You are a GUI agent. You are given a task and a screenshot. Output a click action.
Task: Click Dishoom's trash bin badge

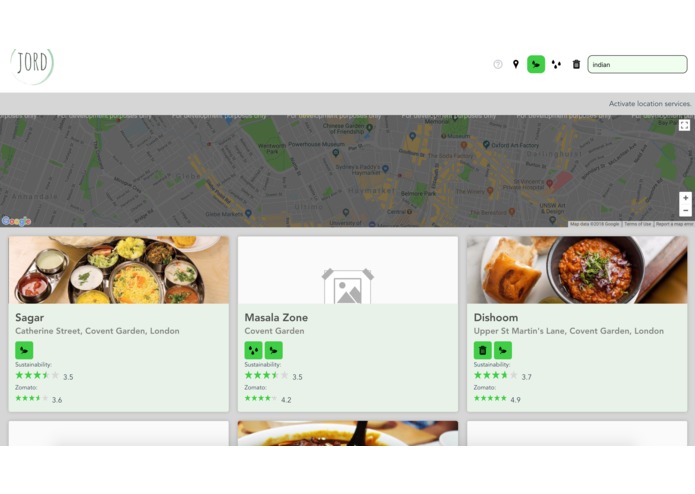pyautogui.click(x=483, y=350)
